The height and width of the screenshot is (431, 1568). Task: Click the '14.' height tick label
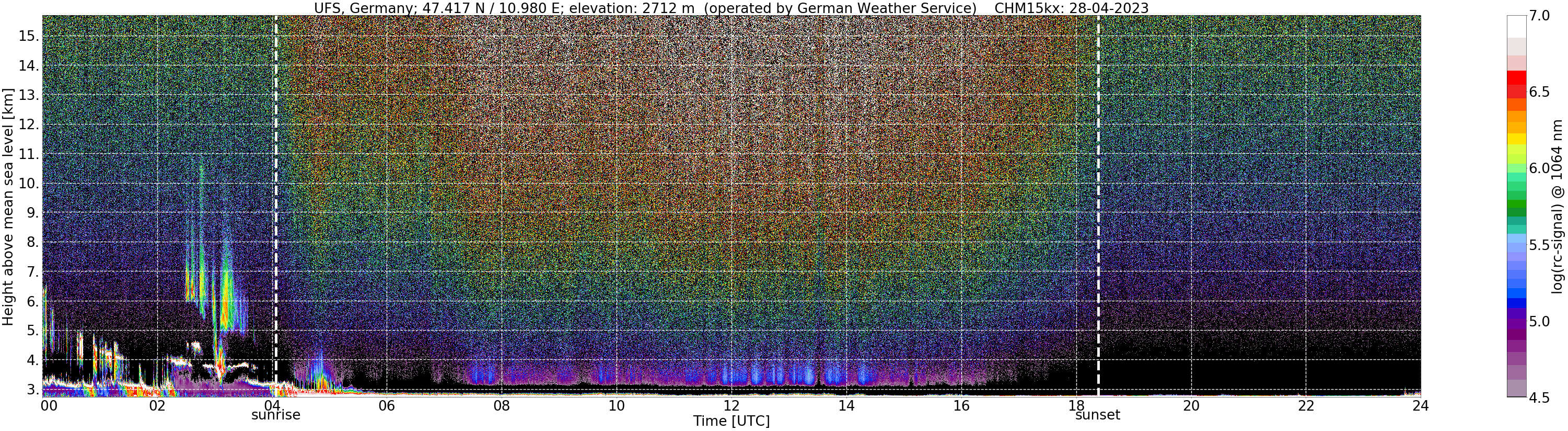[29, 65]
